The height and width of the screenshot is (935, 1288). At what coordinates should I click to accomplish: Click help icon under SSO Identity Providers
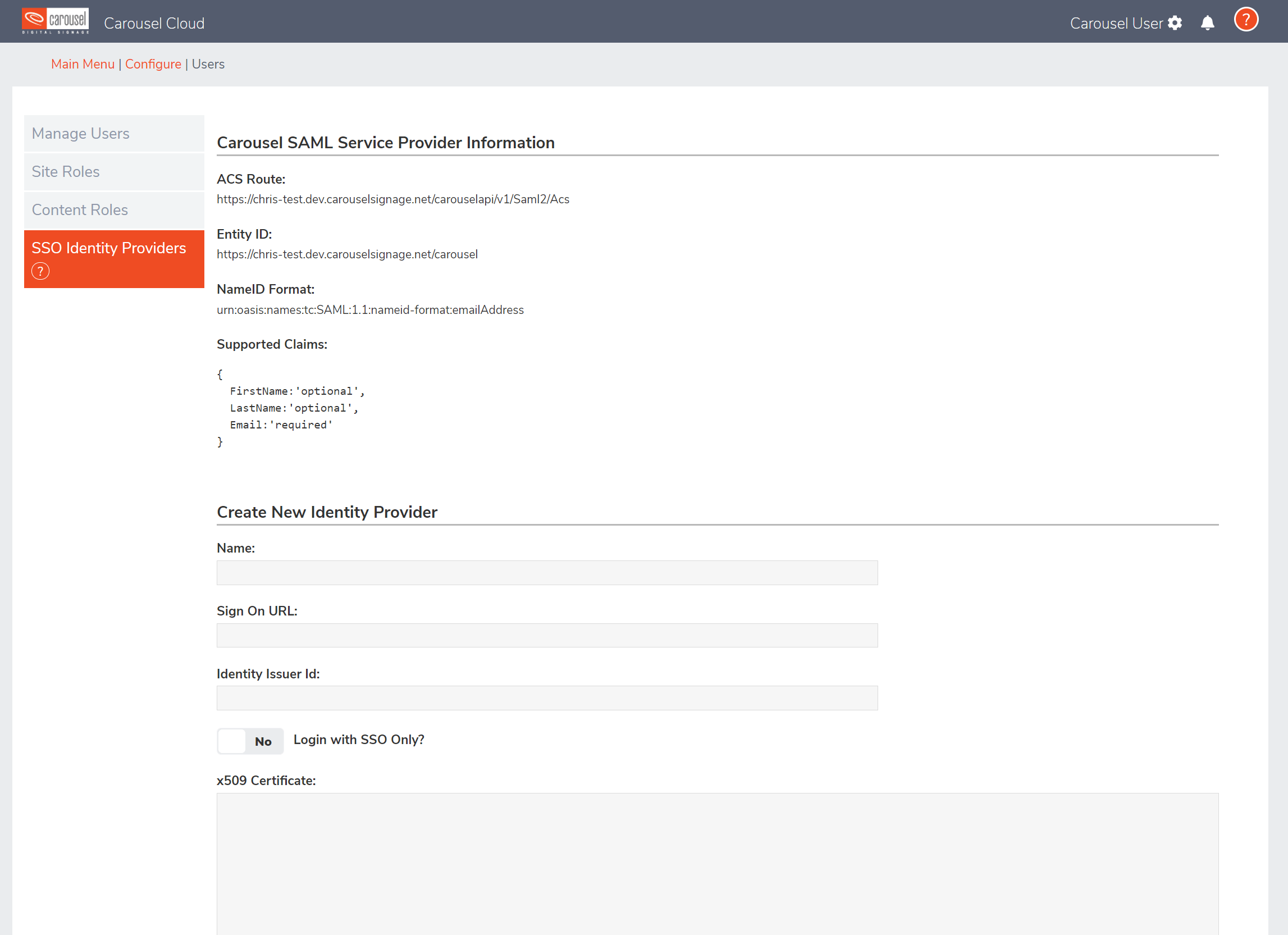tap(40, 271)
